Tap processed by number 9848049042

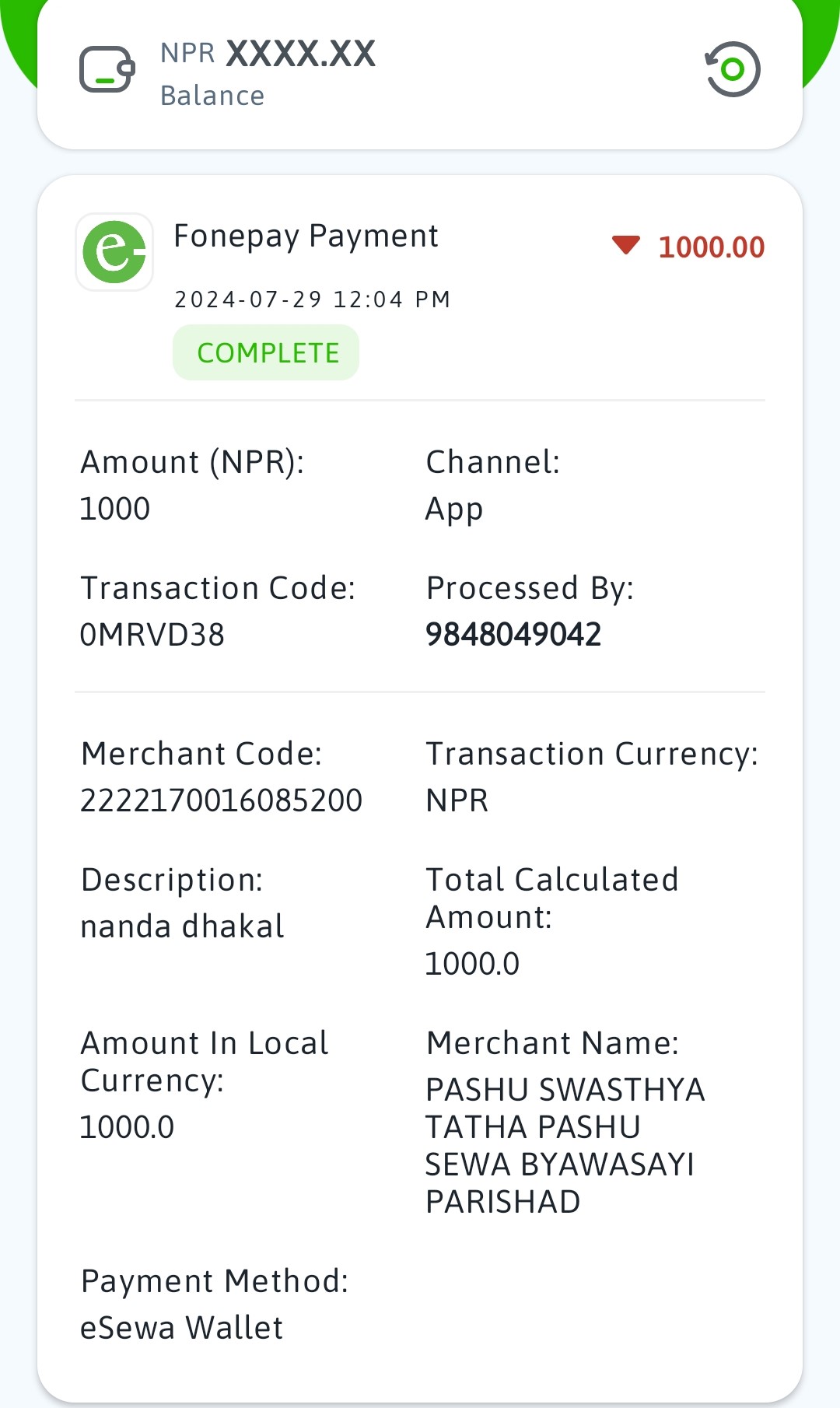513,635
